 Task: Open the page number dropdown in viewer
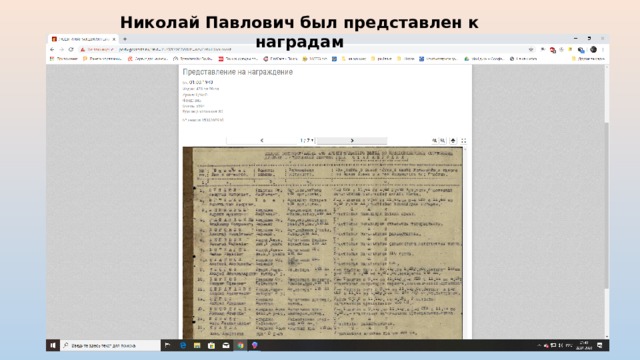pos(307,140)
